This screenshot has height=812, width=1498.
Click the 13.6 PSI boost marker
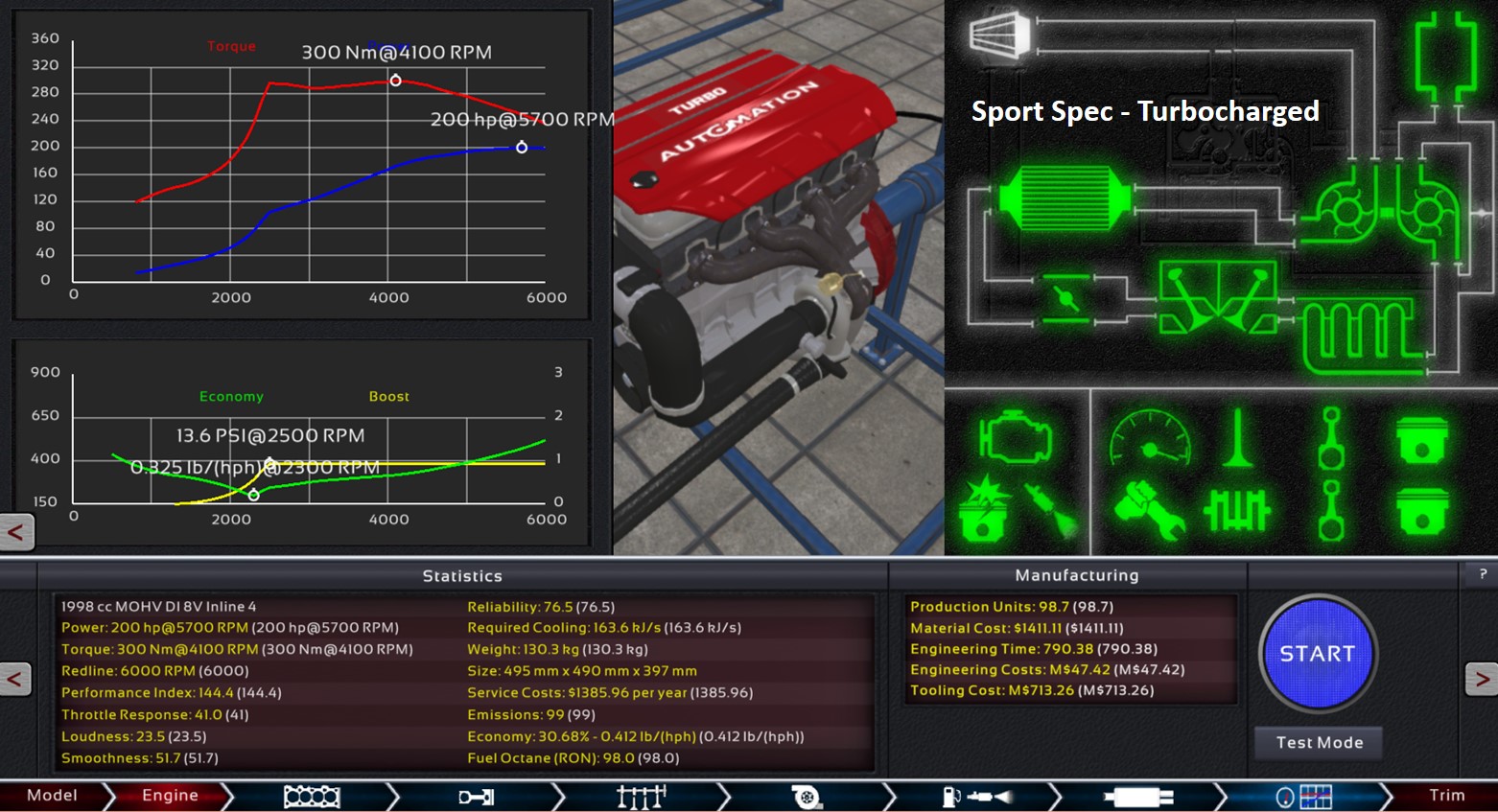coord(270,463)
